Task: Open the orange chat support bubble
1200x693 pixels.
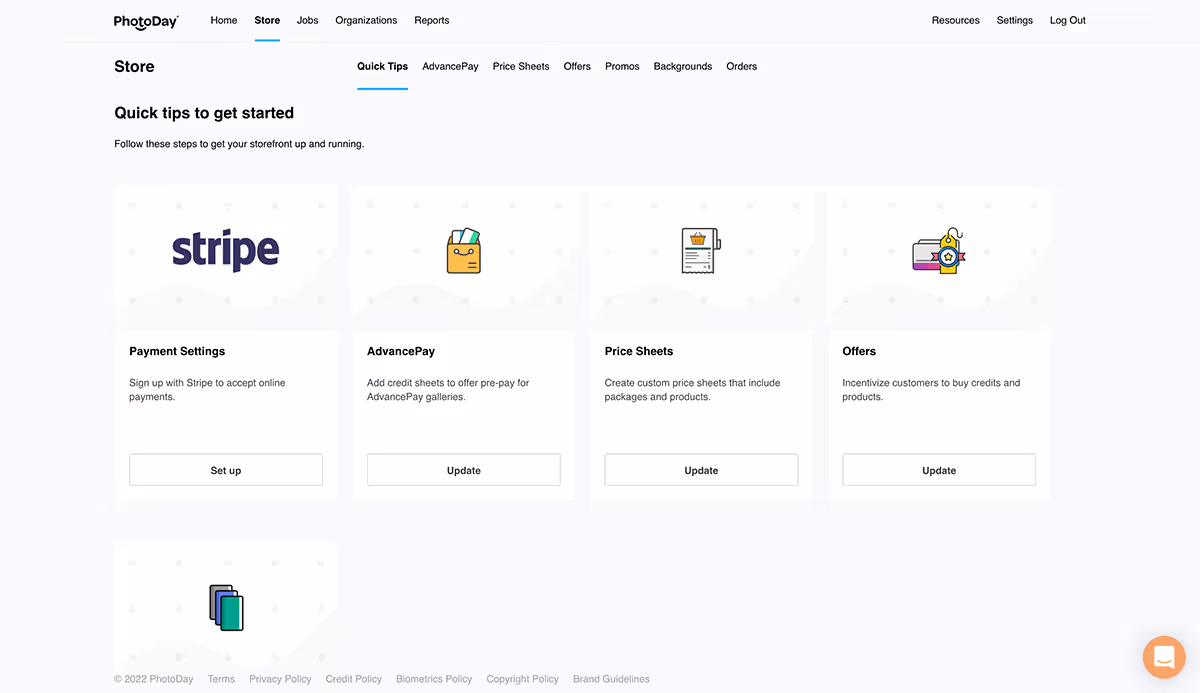Action: tap(1164, 657)
